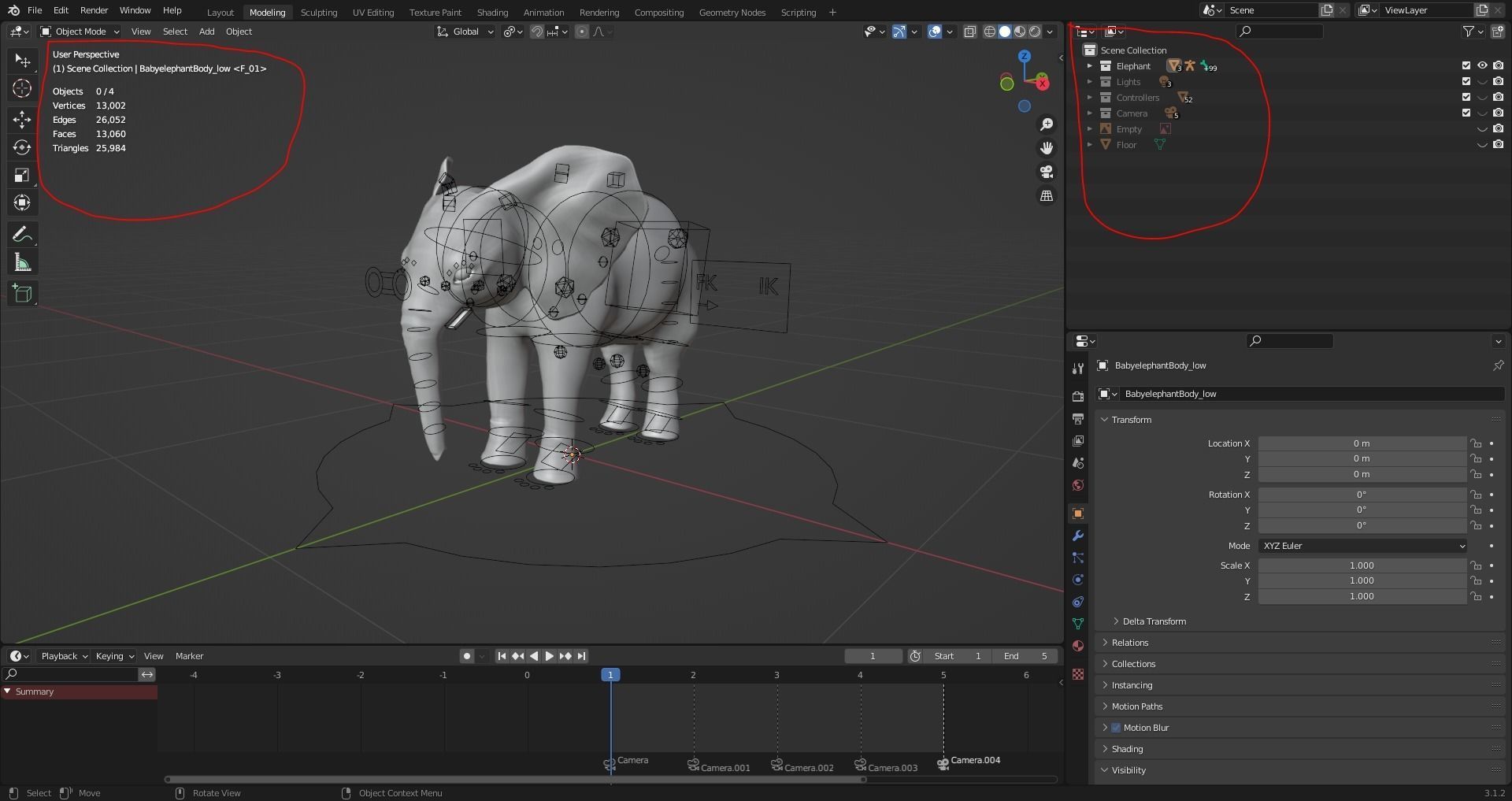Toggle viewport snapping magnet
Viewport: 1512px width, 801px height.
click(x=537, y=32)
